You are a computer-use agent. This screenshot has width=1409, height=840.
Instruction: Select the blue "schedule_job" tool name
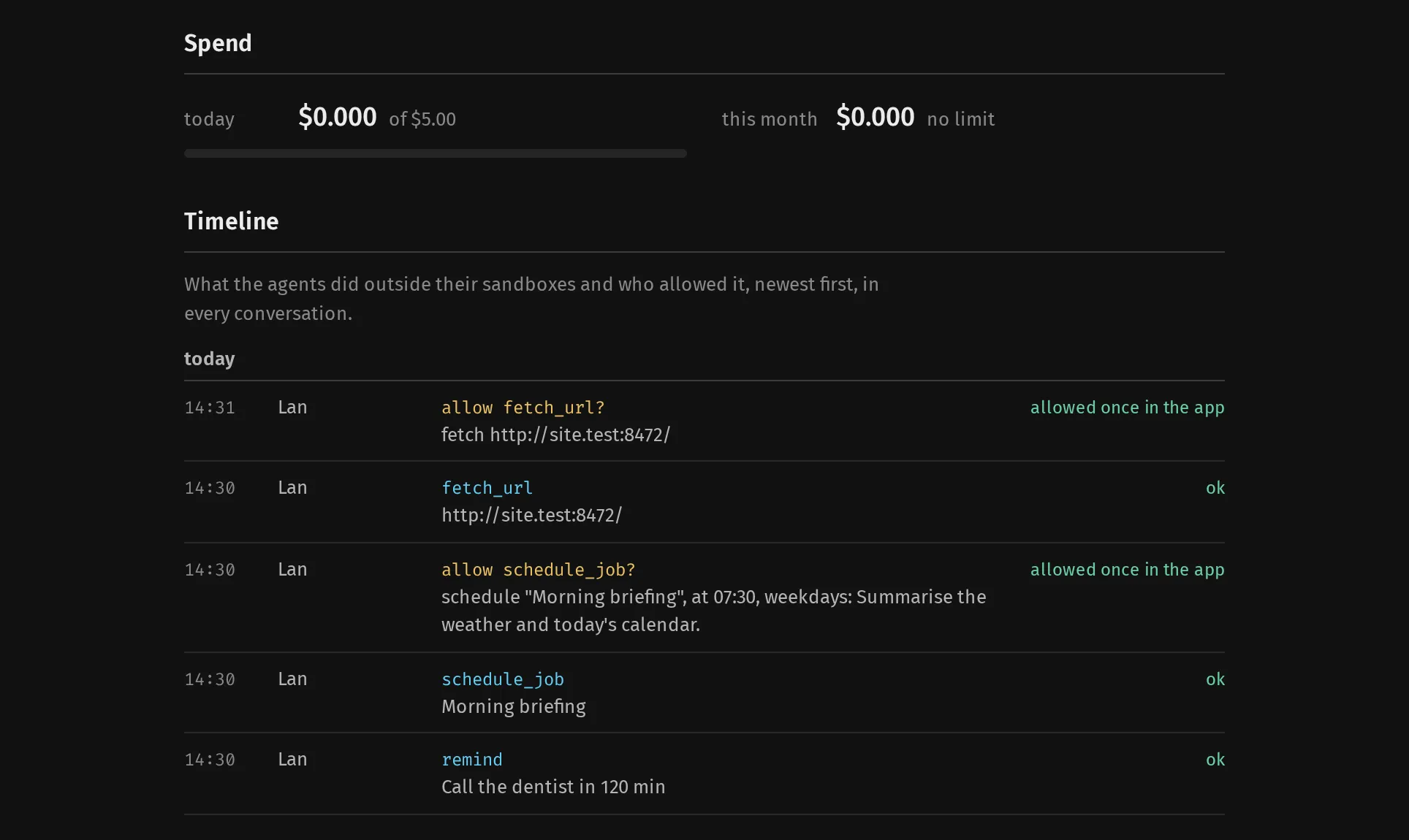point(503,679)
